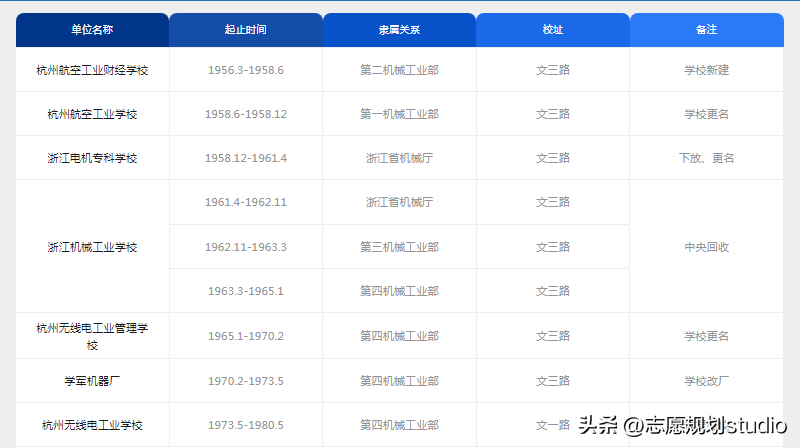
Task: Click the 单位名称 column header
Action: pos(92,30)
